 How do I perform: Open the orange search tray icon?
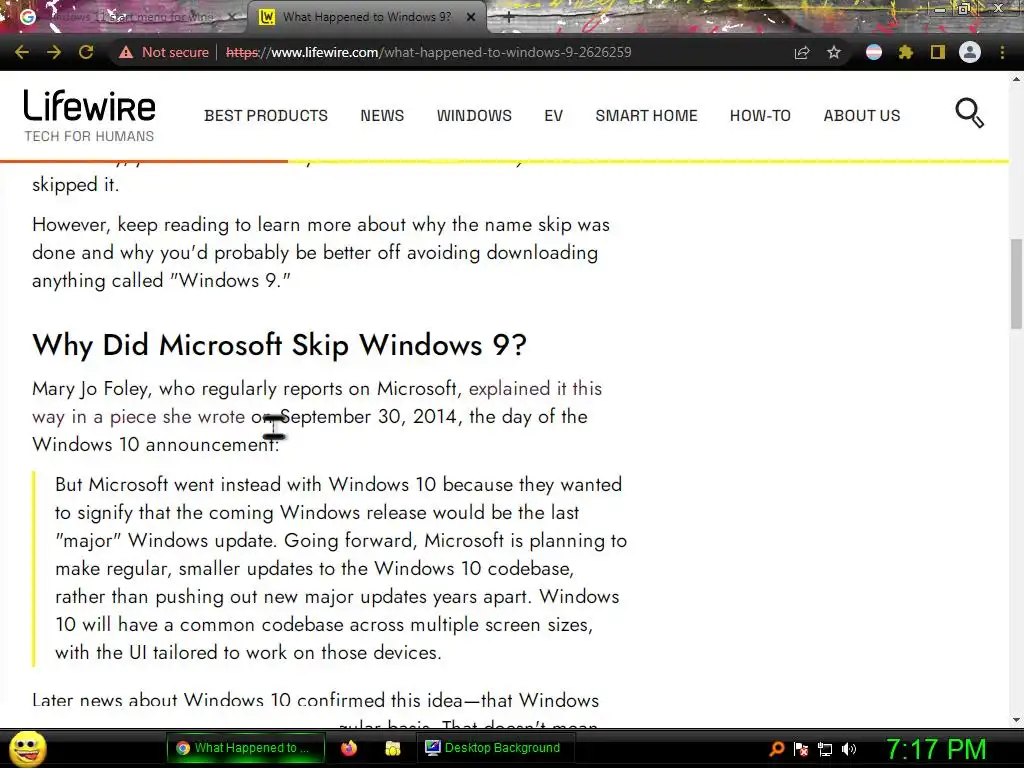[776, 749]
